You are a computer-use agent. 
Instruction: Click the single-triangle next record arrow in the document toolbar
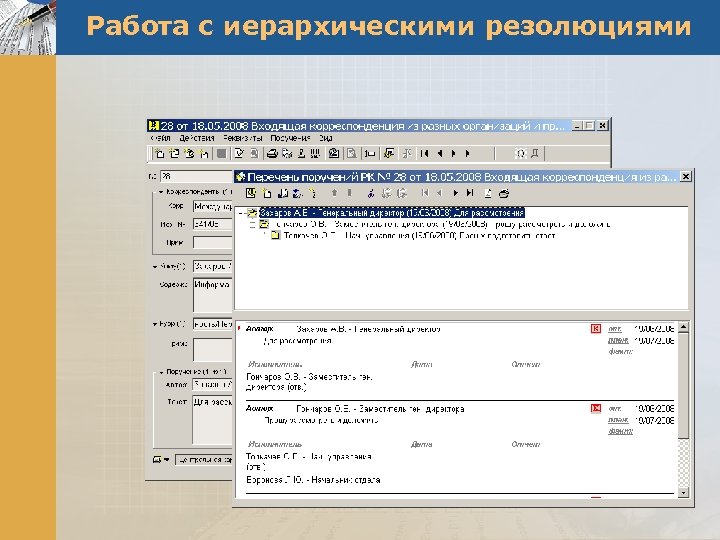(x=454, y=153)
